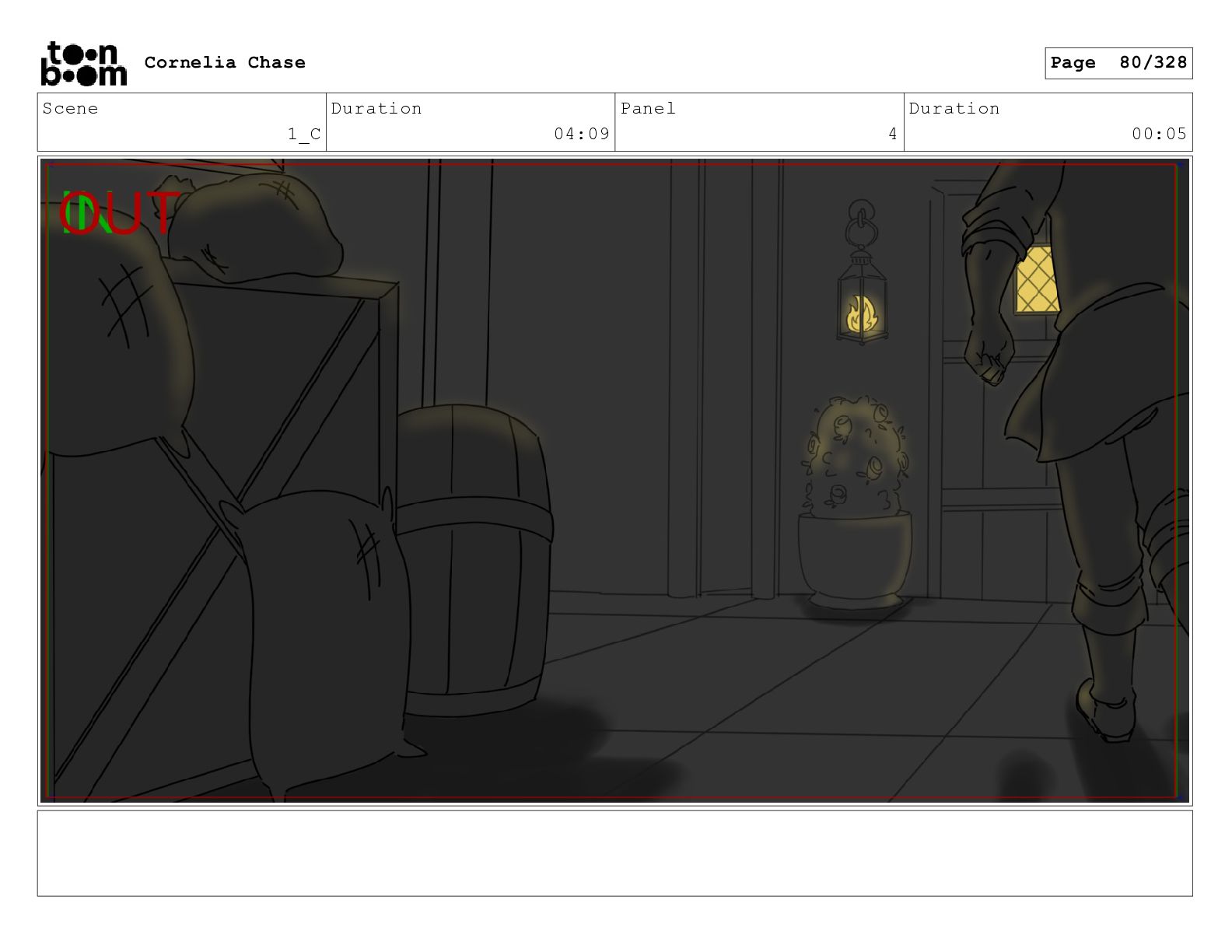Click the 'Panel' header label

click(x=648, y=108)
